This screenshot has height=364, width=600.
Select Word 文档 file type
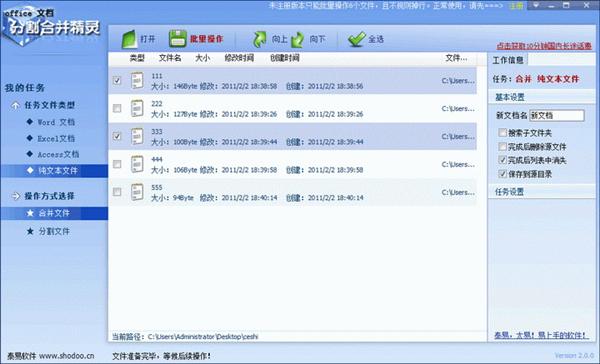56,122
